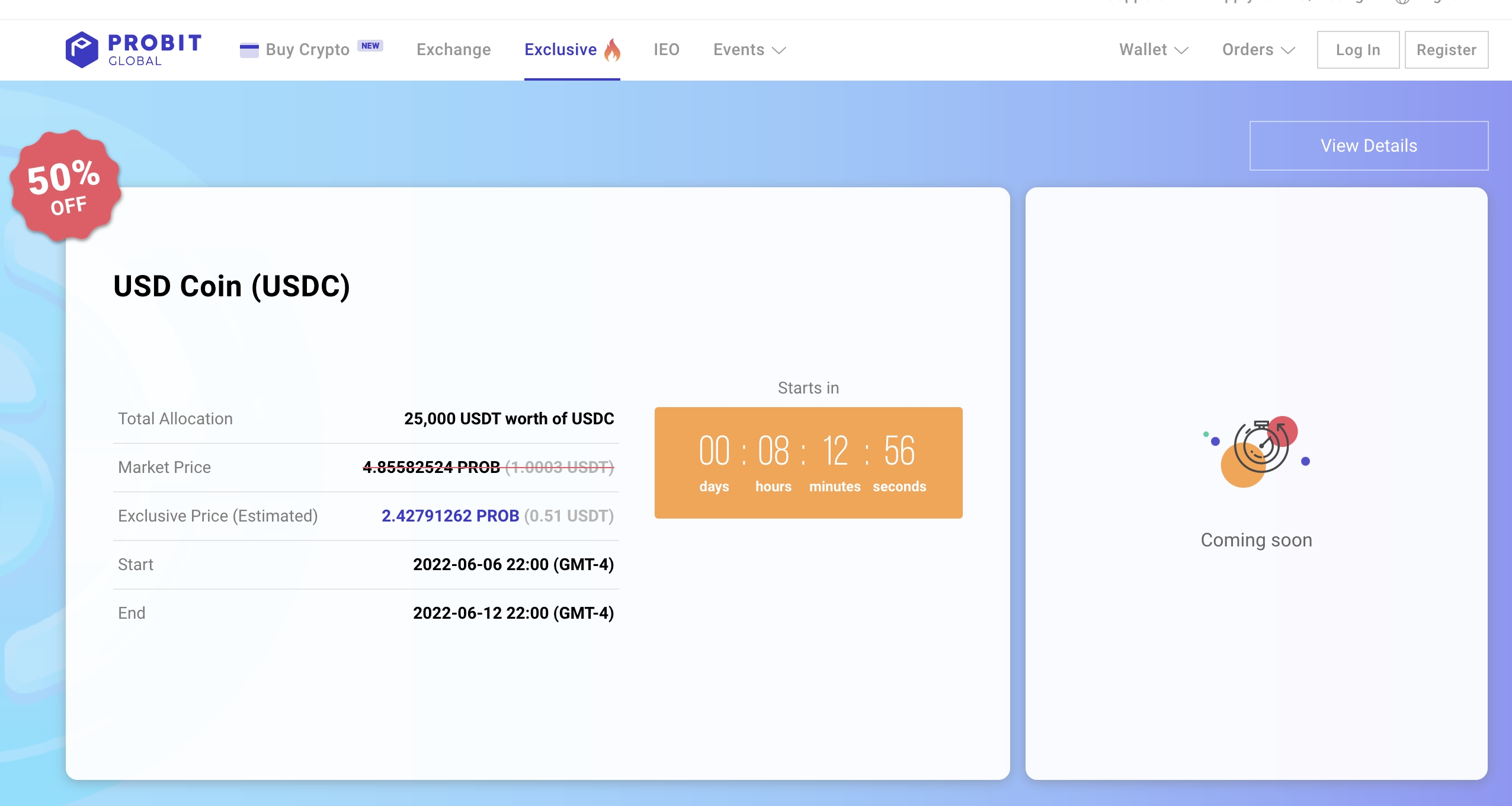
Task: Click the Wallet chevron arrow
Action: [x=1181, y=51]
